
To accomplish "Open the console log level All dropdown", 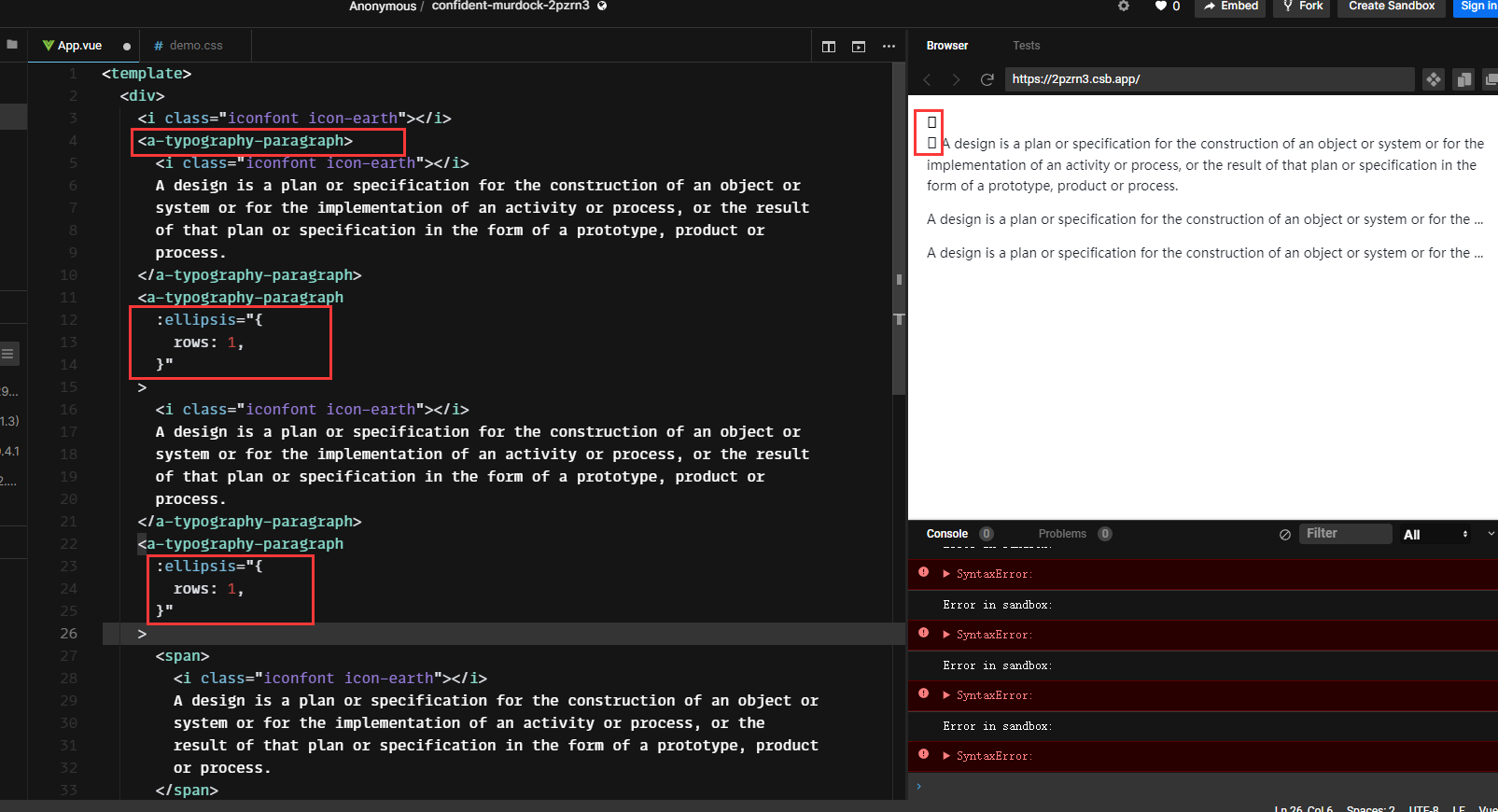I will (1435, 535).
